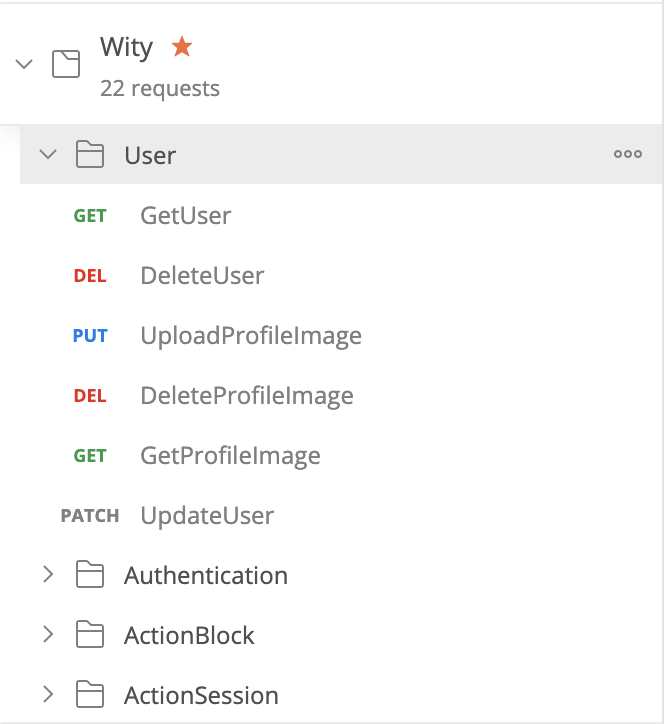This screenshot has width=664, height=724.
Task: Click the Wity collection file icon
Action: click(x=66, y=64)
